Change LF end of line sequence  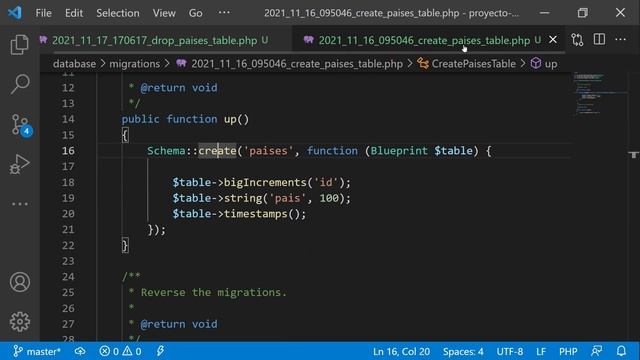[x=541, y=351]
